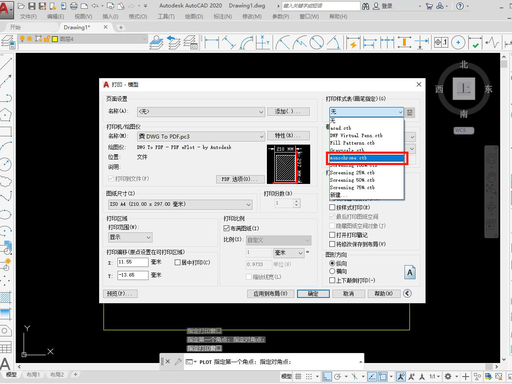Open the workspace switching gear icon
Screen dimensions: 512x384
point(448,376)
